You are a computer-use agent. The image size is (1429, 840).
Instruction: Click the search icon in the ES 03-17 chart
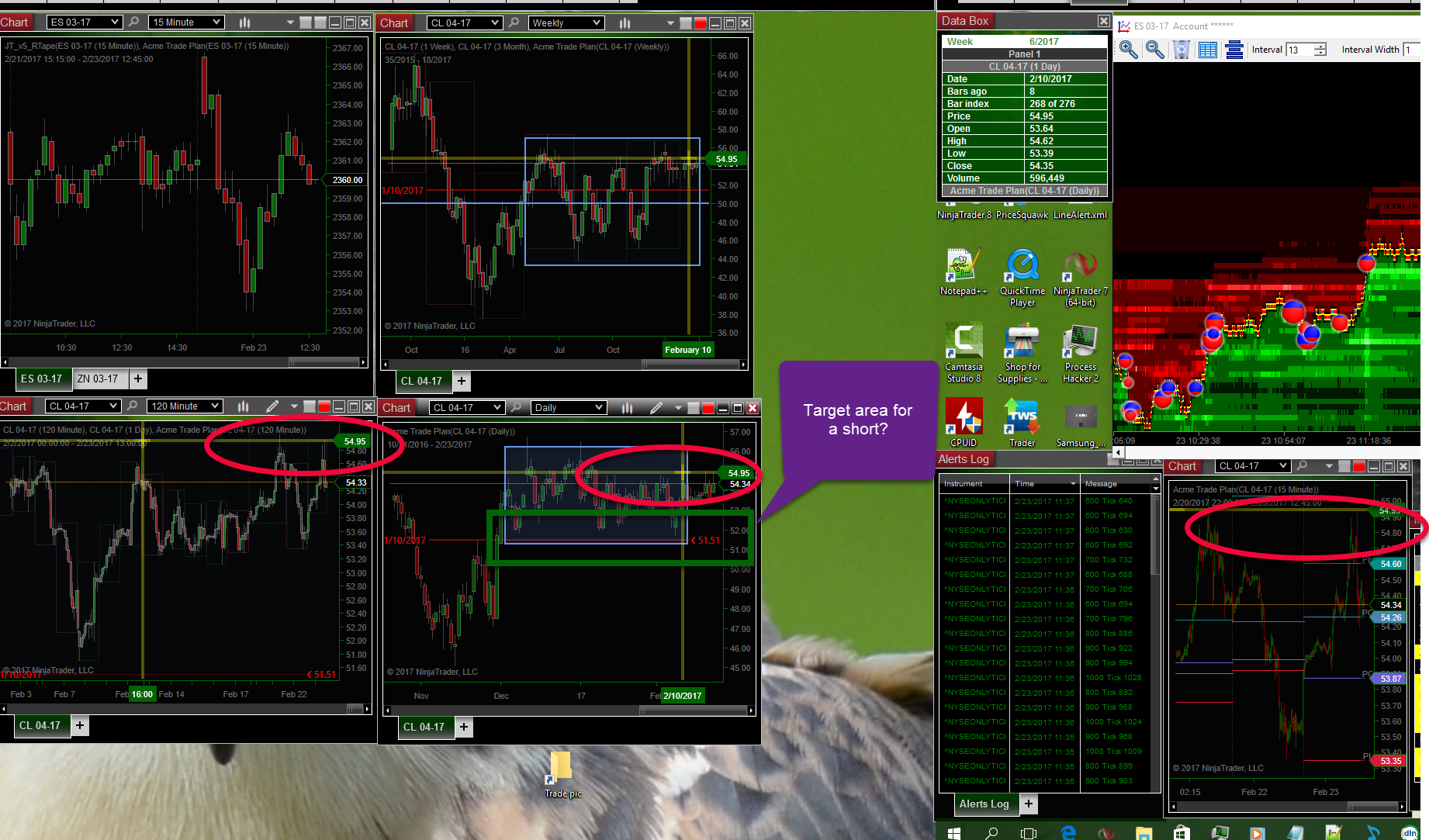pyautogui.click(x=133, y=22)
